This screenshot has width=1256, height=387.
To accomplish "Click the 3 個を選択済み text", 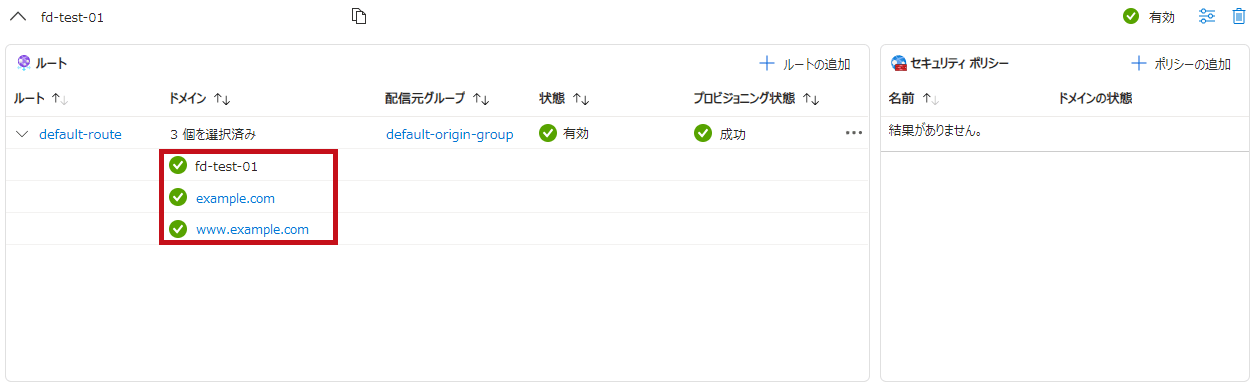I will [x=213, y=134].
